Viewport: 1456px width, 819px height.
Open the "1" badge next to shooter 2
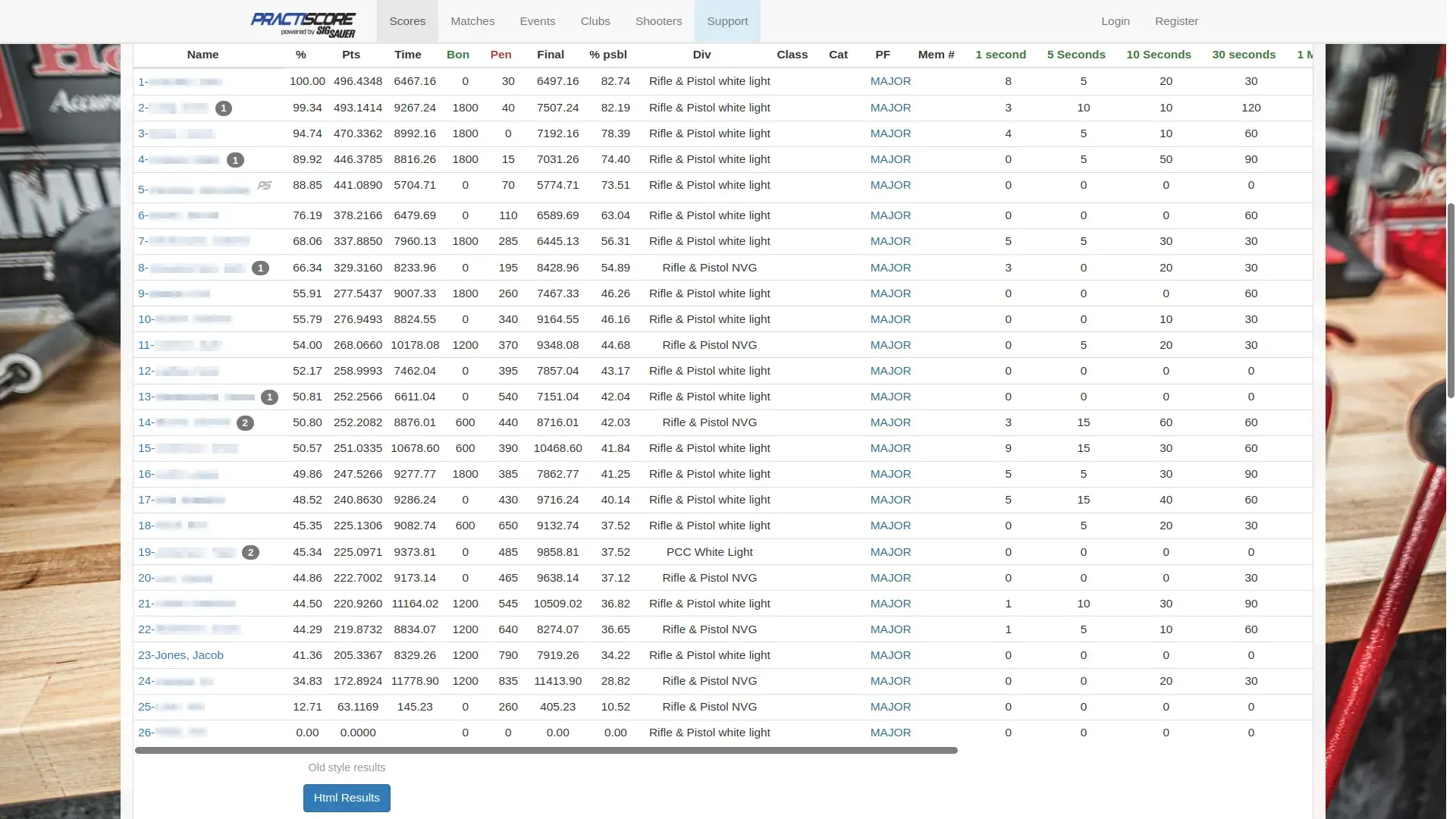[x=223, y=108]
